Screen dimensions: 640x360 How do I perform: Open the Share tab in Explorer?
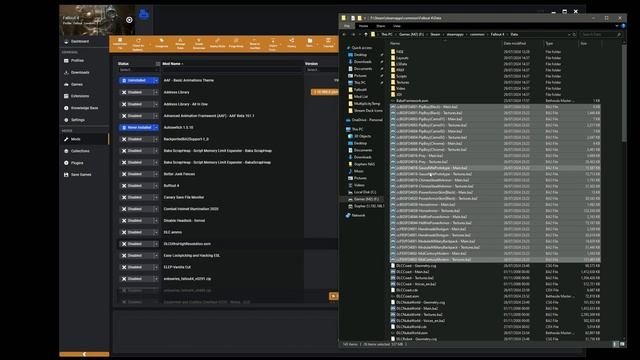tap(381, 26)
